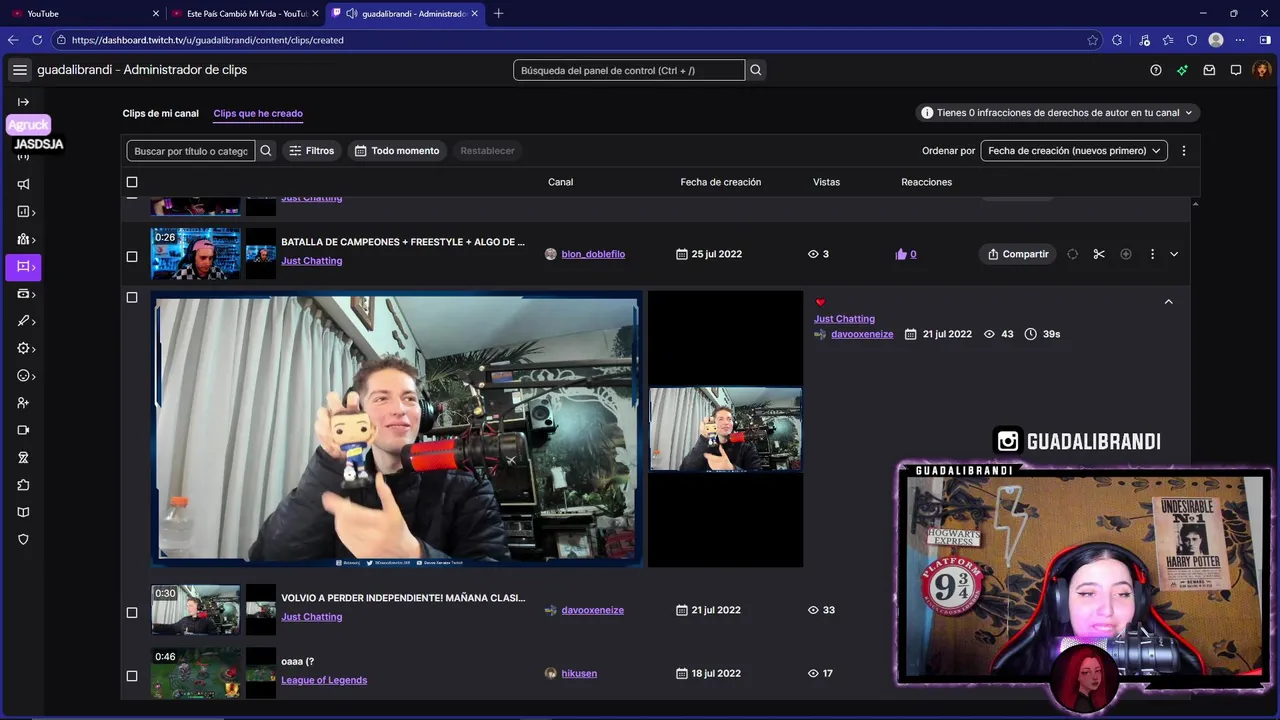1280x720 pixels.
Task: Collapse the expanded clip with the up chevron
Action: 1168,301
